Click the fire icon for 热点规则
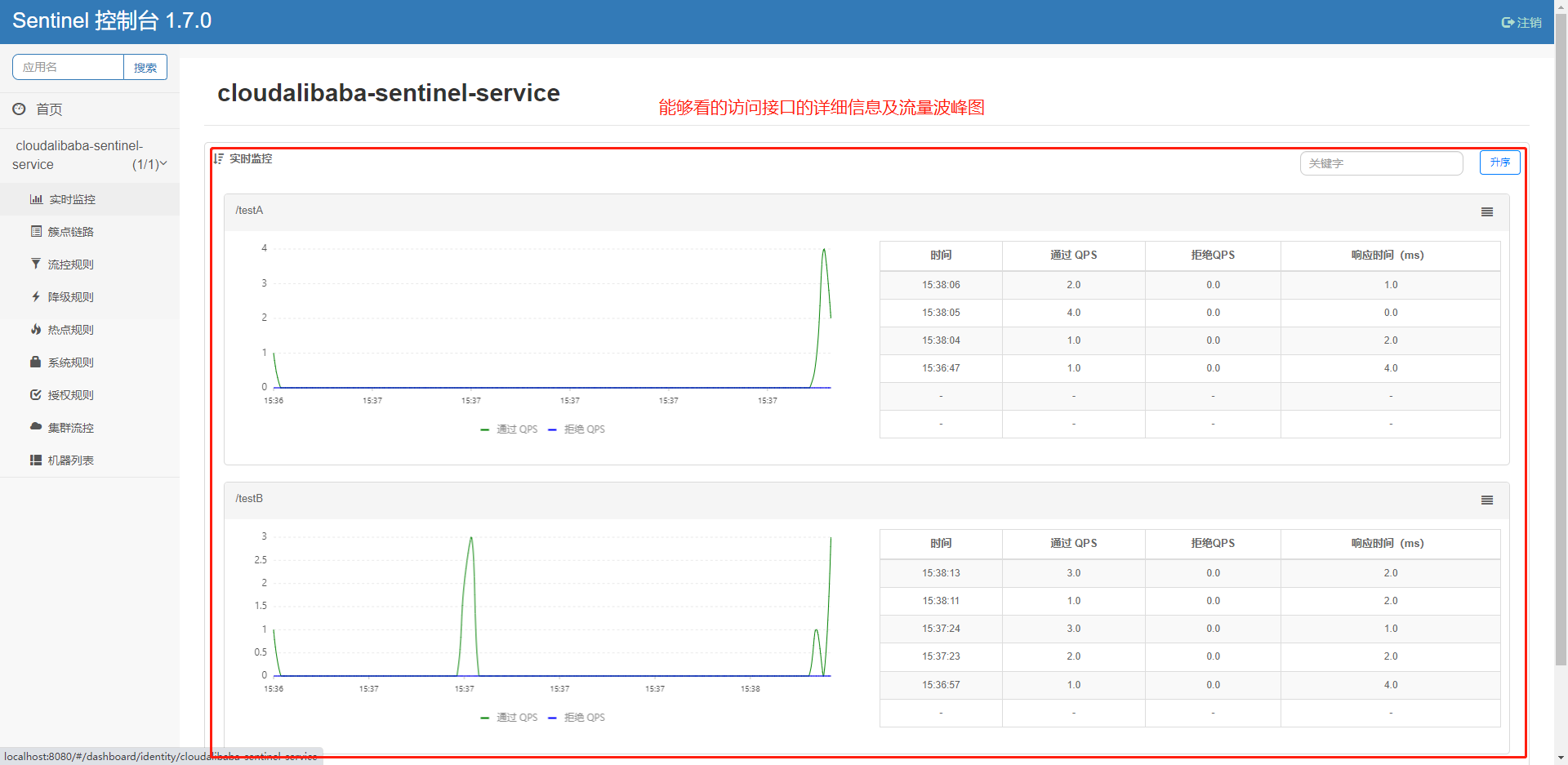The image size is (1568, 765). [36, 329]
